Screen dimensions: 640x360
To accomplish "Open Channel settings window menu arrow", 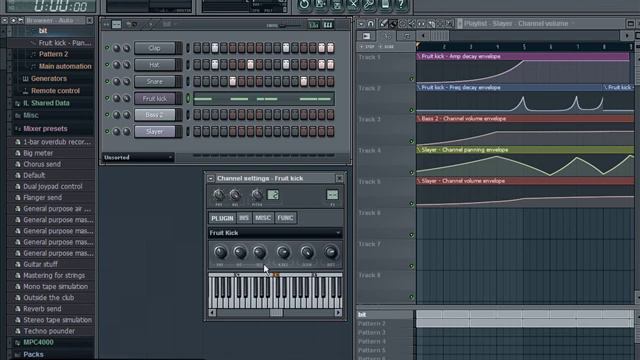I will pos(211,179).
